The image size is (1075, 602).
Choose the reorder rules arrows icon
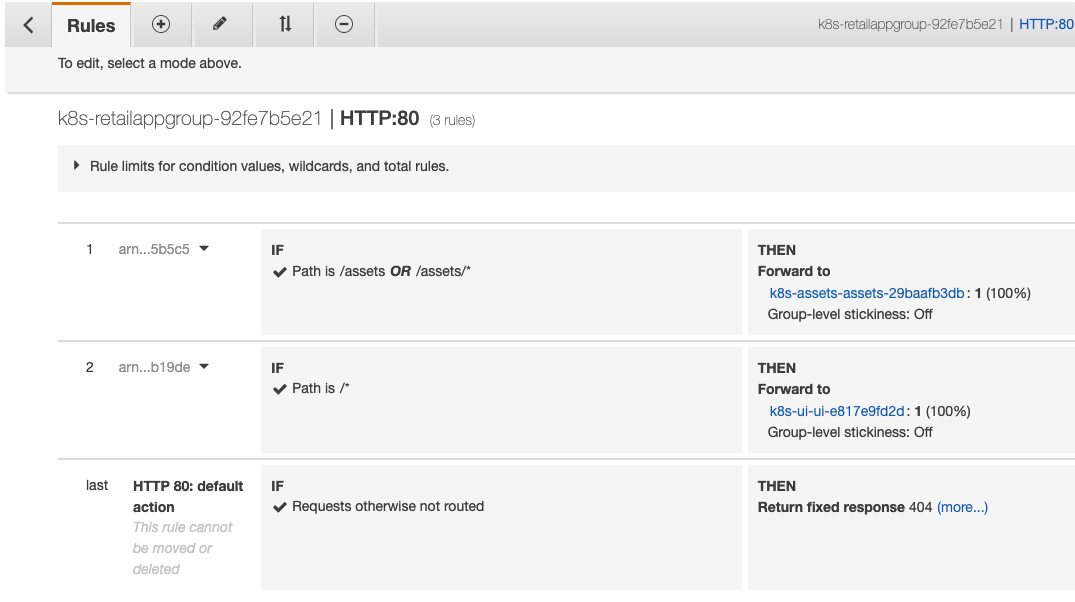[x=285, y=25]
